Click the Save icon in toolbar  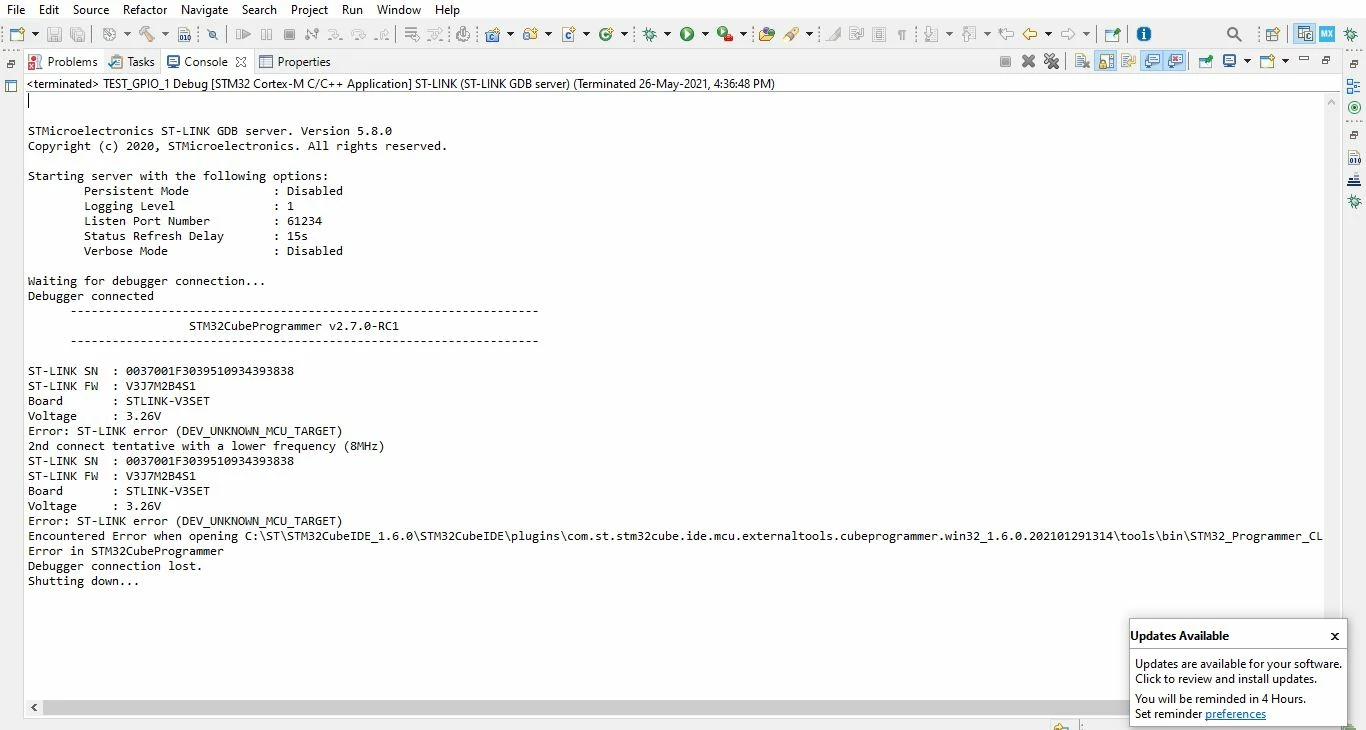54,34
